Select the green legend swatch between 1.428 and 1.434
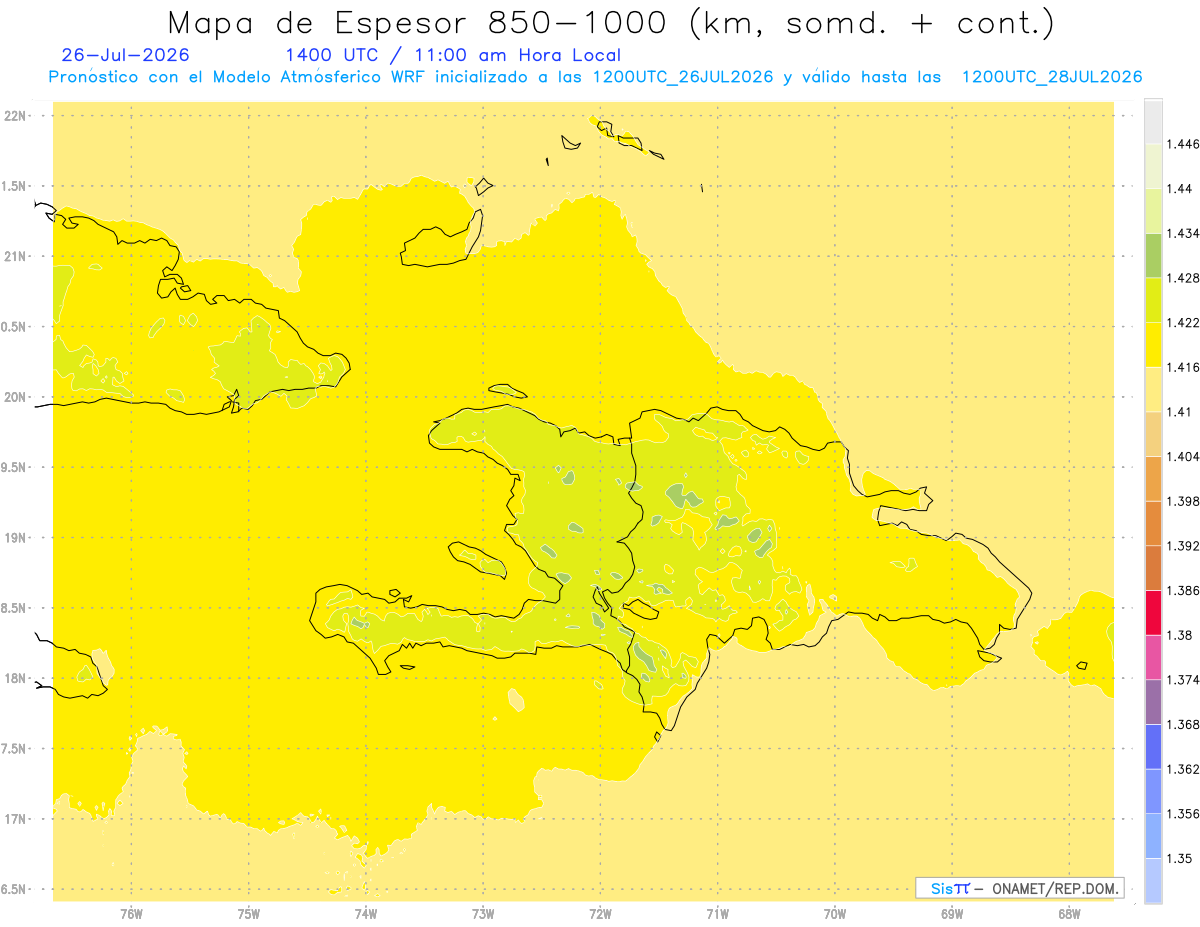 pos(1153,255)
